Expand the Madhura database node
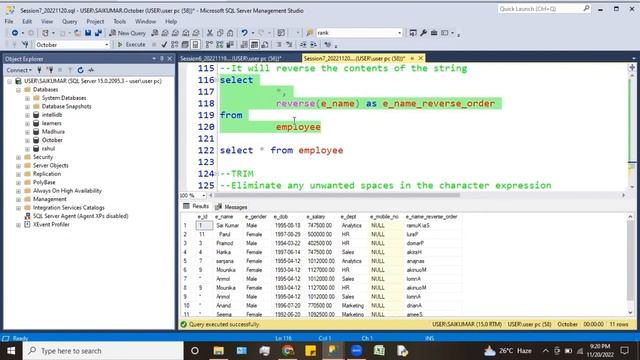Viewport: 640px width, 360px height. click(x=27, y=132)
